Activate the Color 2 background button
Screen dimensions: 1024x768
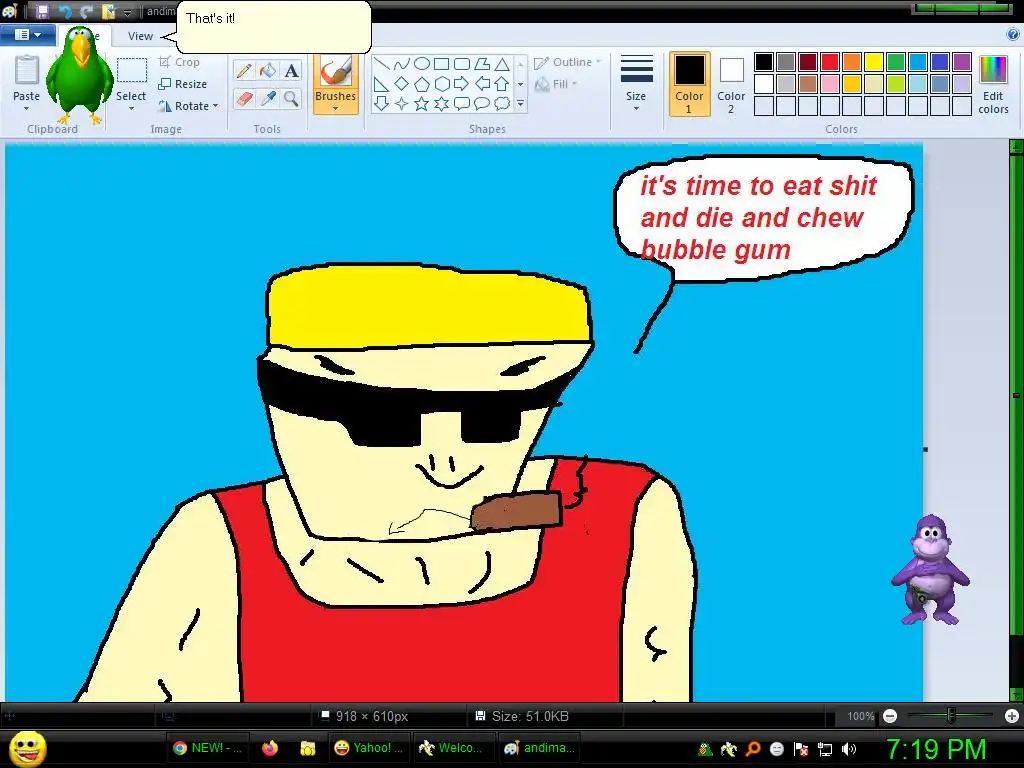pos(731,84)
